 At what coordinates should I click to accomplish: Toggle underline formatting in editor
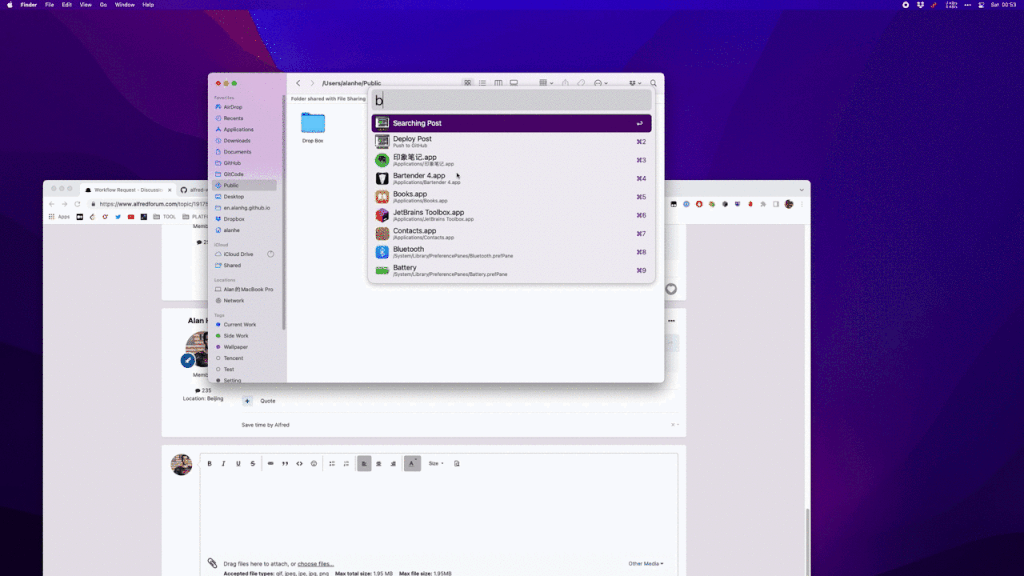pos(238,463)
